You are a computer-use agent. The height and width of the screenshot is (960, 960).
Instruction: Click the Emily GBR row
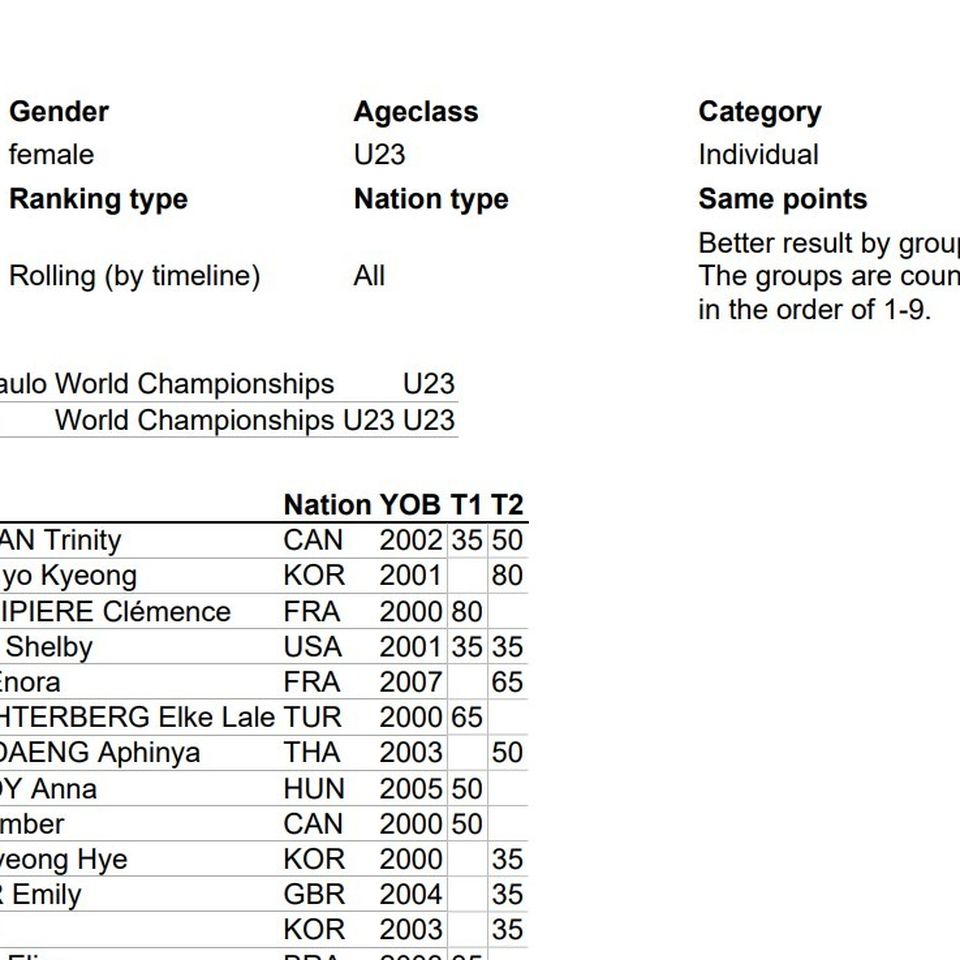[x=264, y=894]
